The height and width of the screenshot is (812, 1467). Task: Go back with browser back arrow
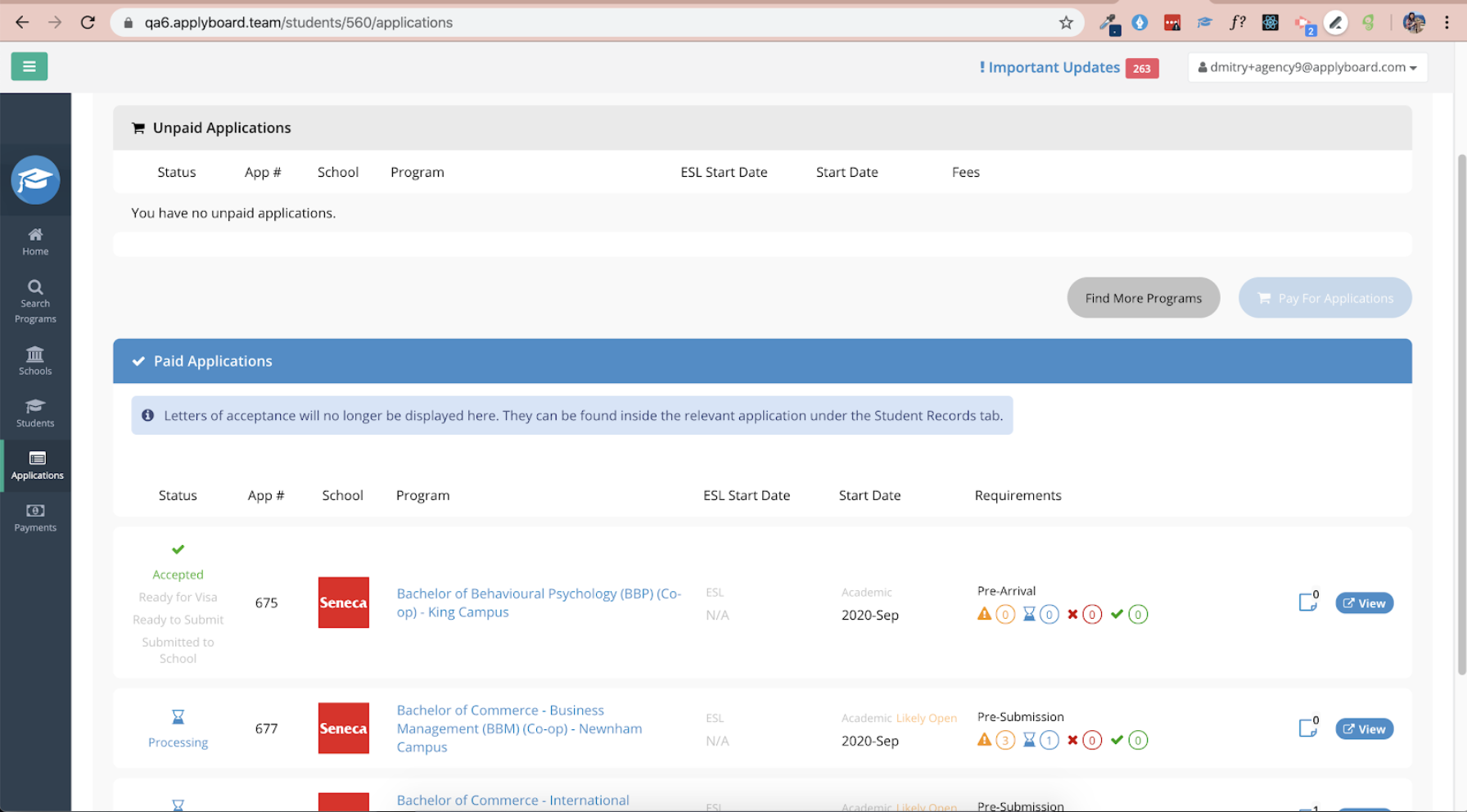(22, 22)
